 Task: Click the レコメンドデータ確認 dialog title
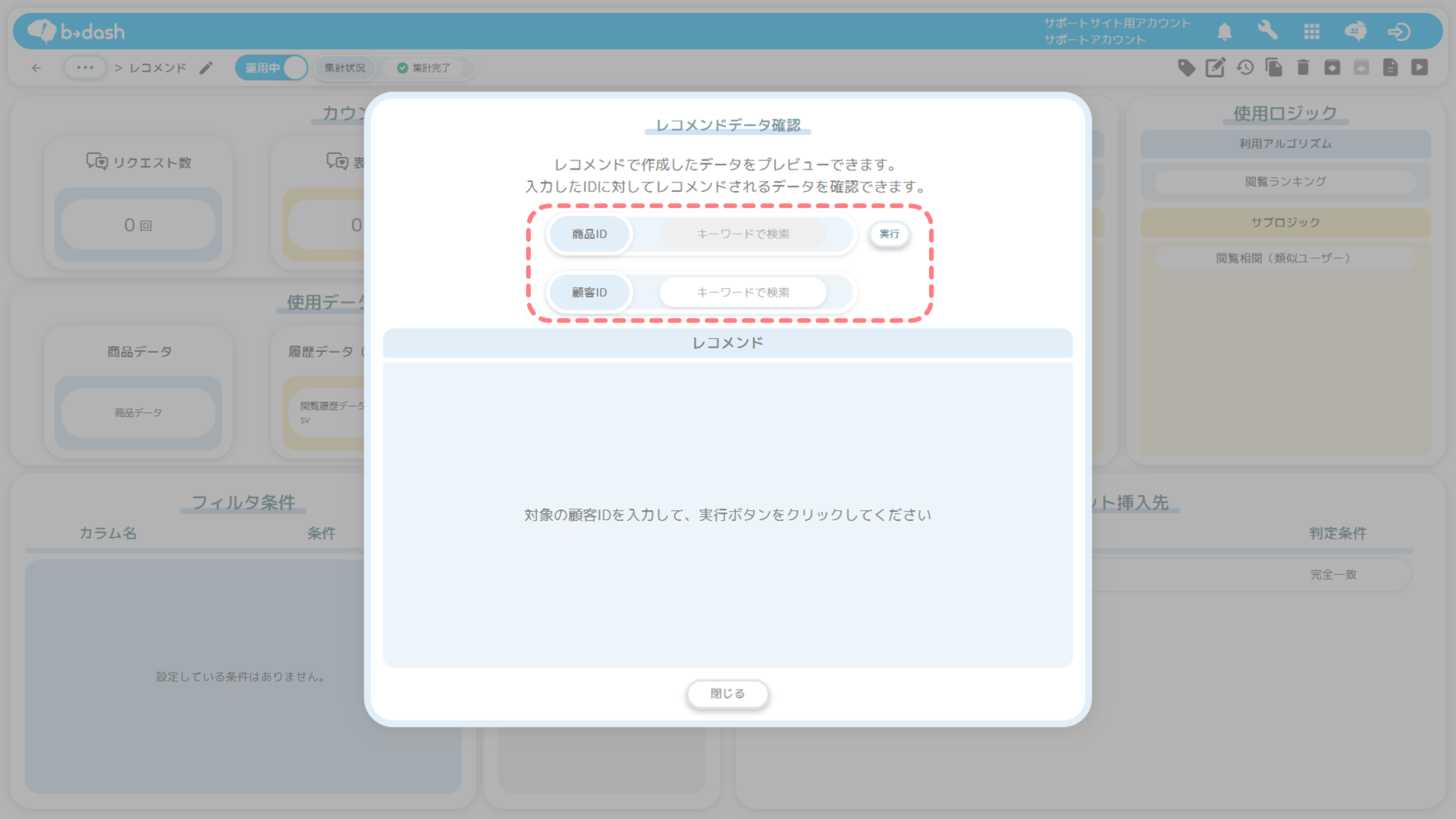point(727,125)
